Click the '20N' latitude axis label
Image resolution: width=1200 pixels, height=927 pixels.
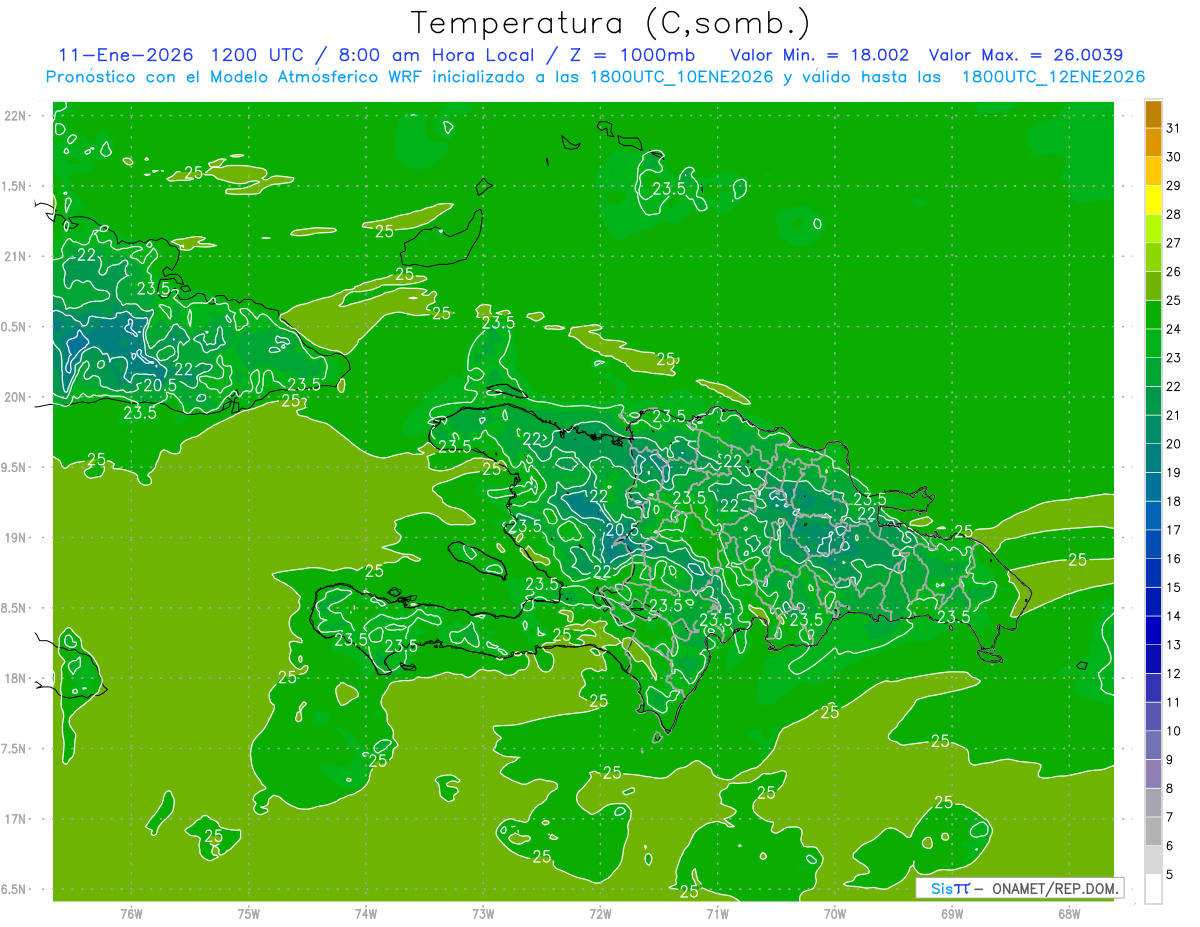click(x=17, y=397)
